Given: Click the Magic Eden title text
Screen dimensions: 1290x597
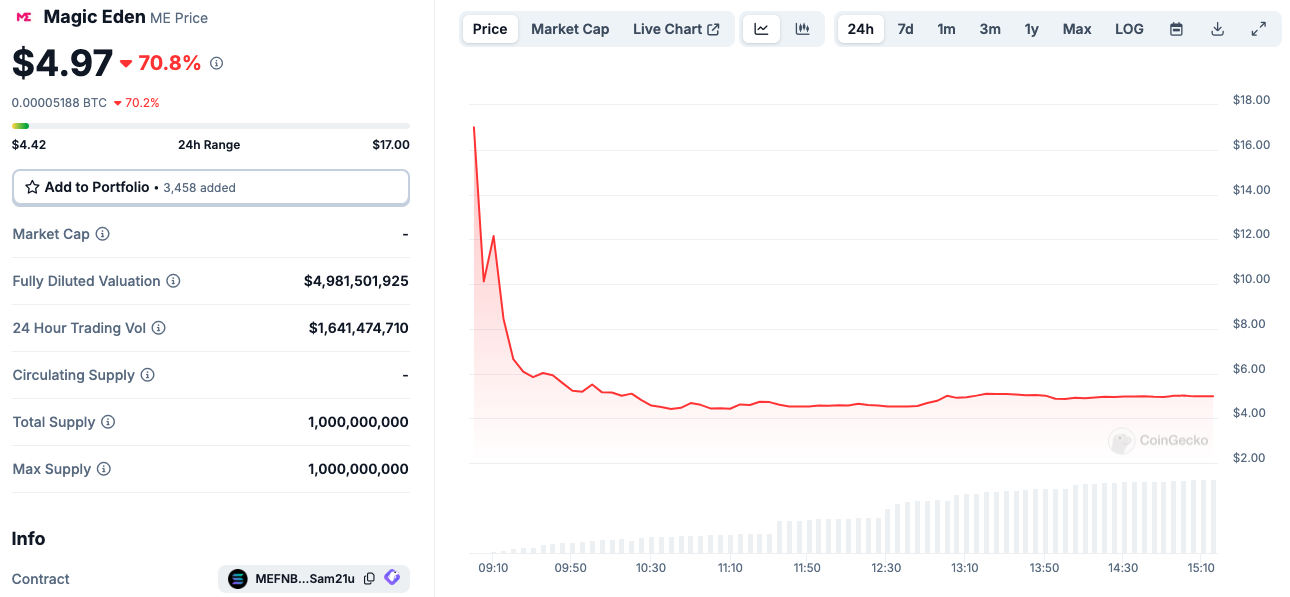Looking at the screenshot, I should click(x=94, y=17).
